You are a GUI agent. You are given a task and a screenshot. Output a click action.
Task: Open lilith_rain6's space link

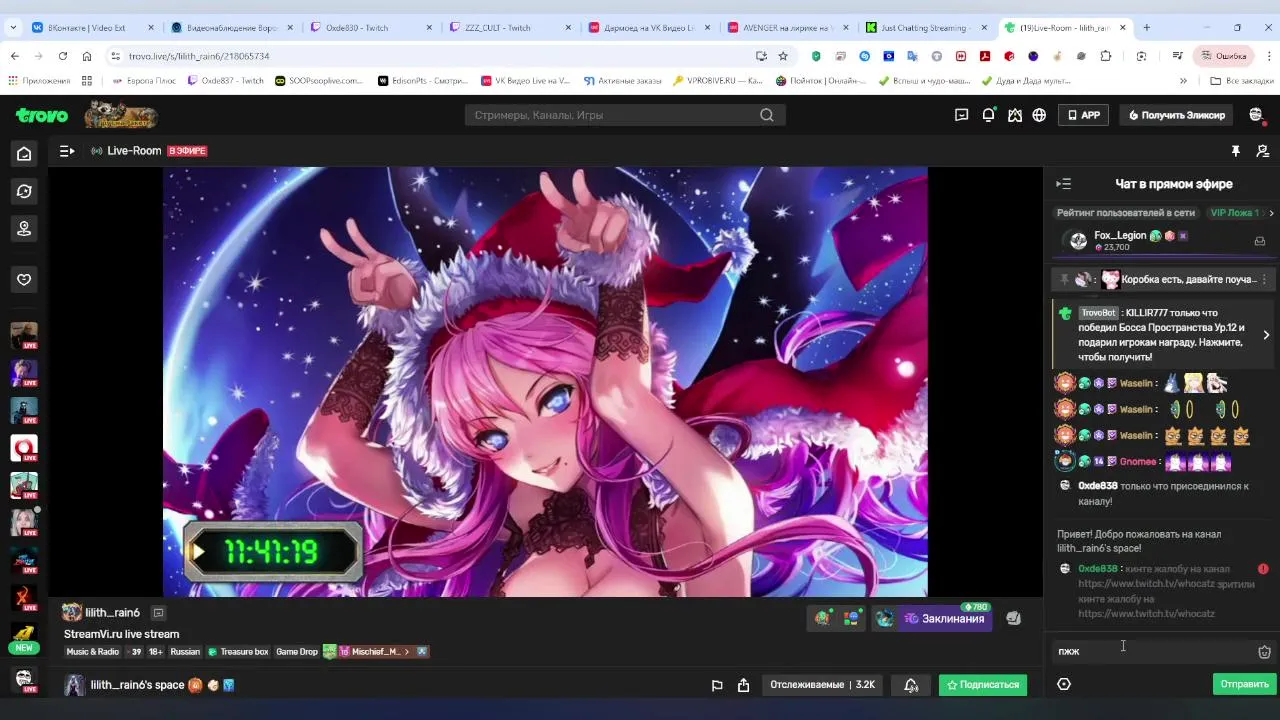point(137,685)
